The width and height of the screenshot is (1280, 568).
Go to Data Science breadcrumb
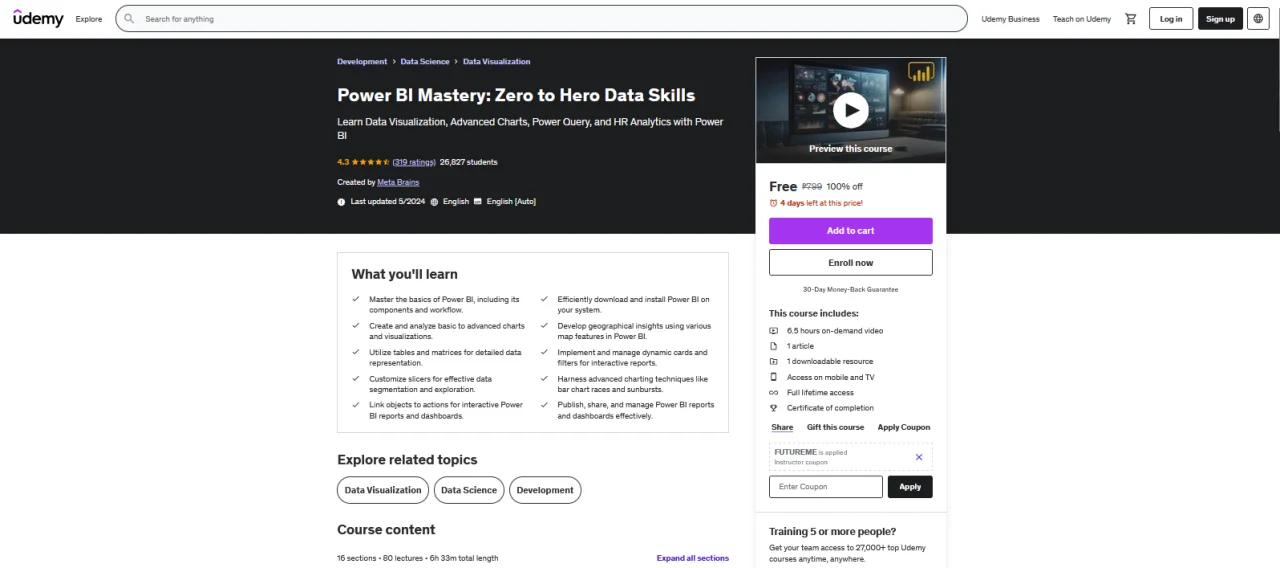[425, 62]
